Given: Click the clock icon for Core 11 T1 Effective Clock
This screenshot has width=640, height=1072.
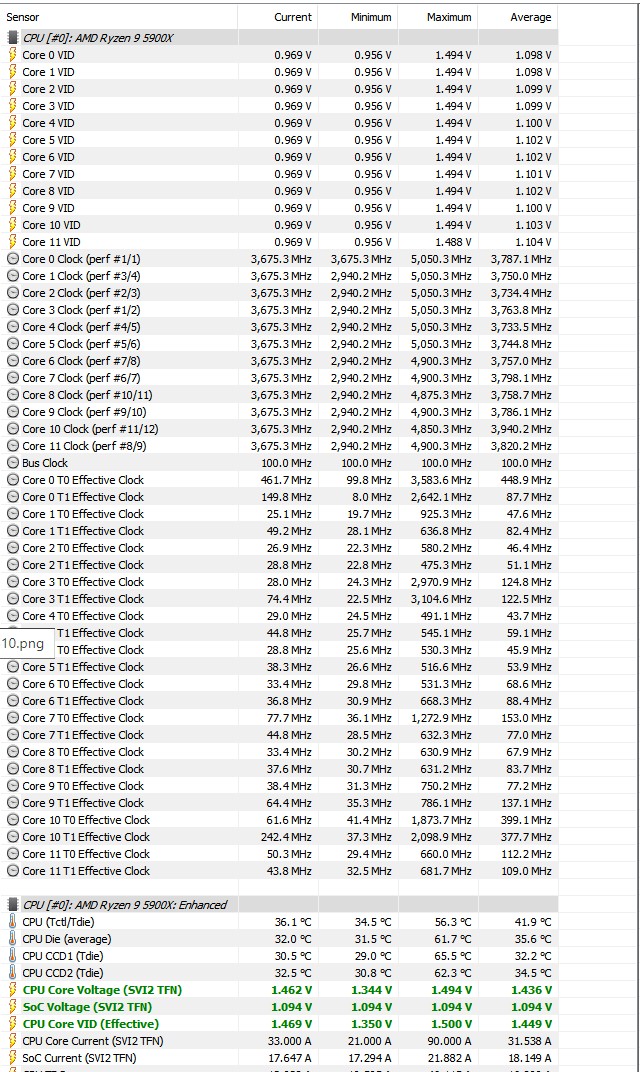Looking at the screenshot, I should [x=13, y=871].
